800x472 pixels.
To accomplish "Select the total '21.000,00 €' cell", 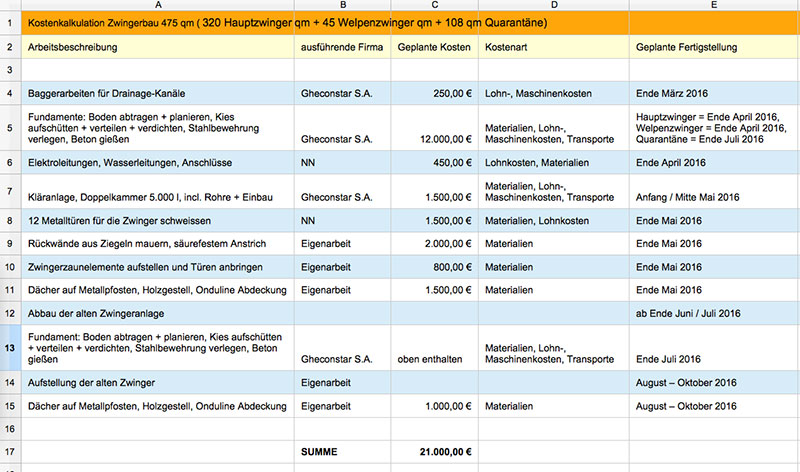I will click(x=435, y=452).
